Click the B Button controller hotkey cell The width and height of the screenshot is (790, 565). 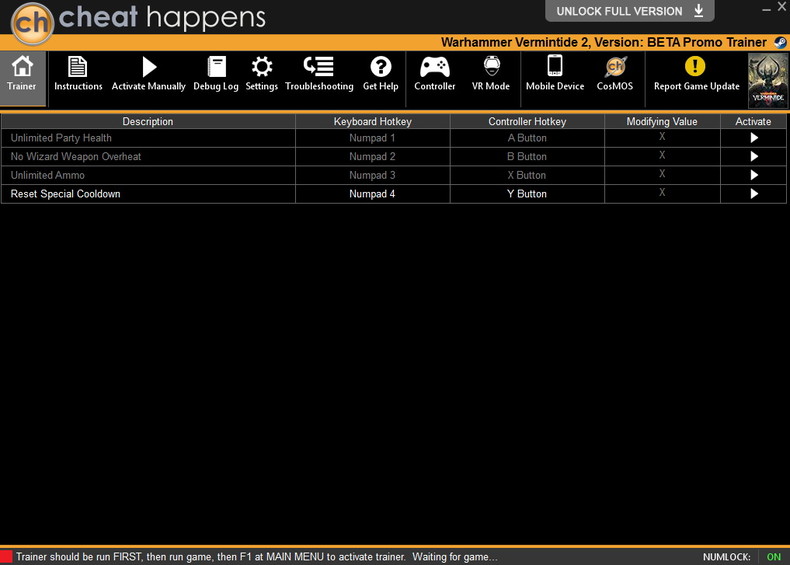pos(527,156)
